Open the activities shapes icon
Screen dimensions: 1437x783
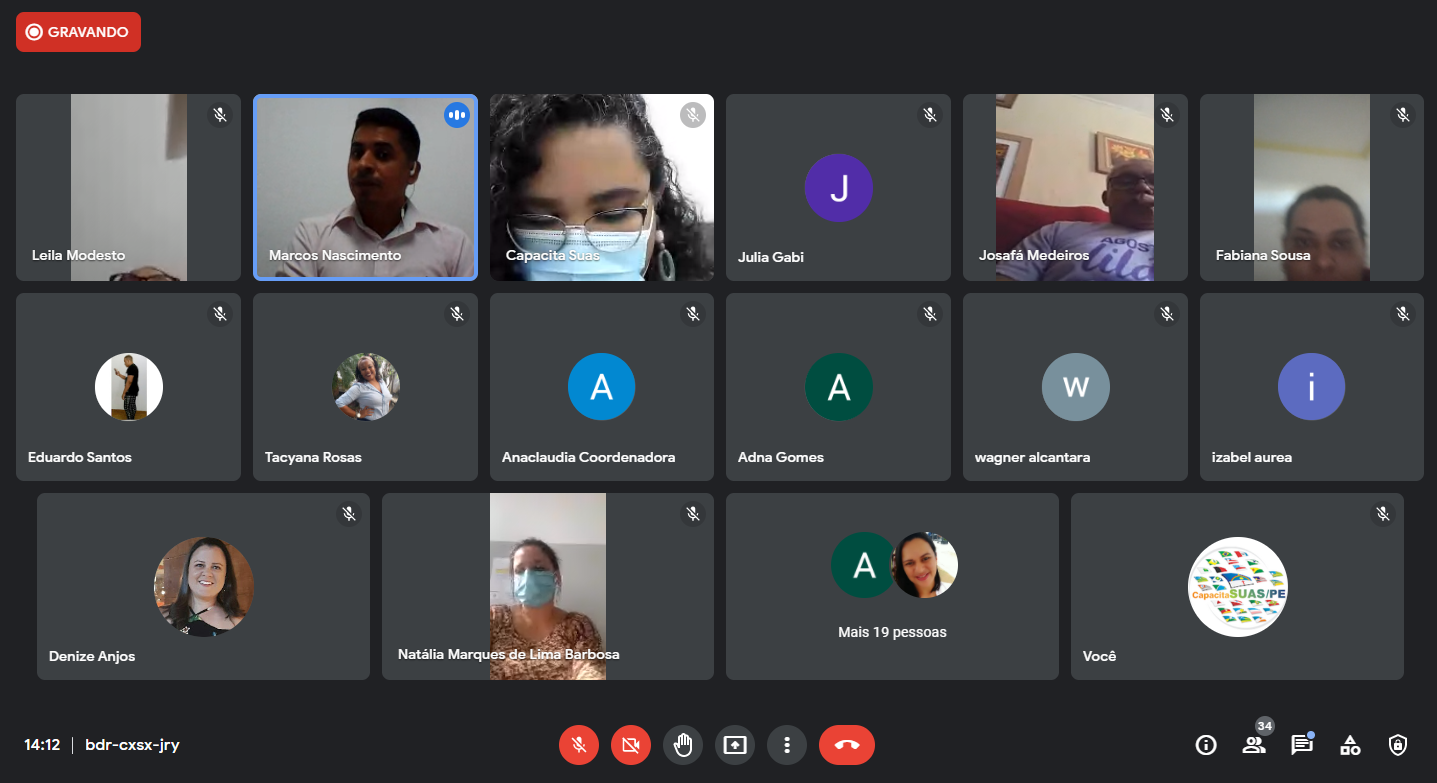coord(1350,745)
